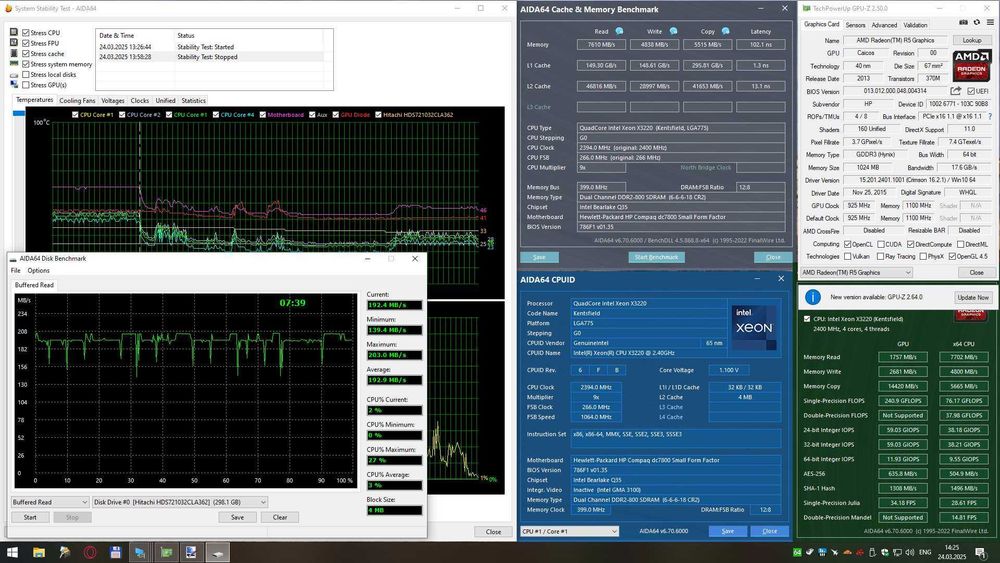
Task: Click the AMD Radeon Graphics logo
Action: pos(971,64)
